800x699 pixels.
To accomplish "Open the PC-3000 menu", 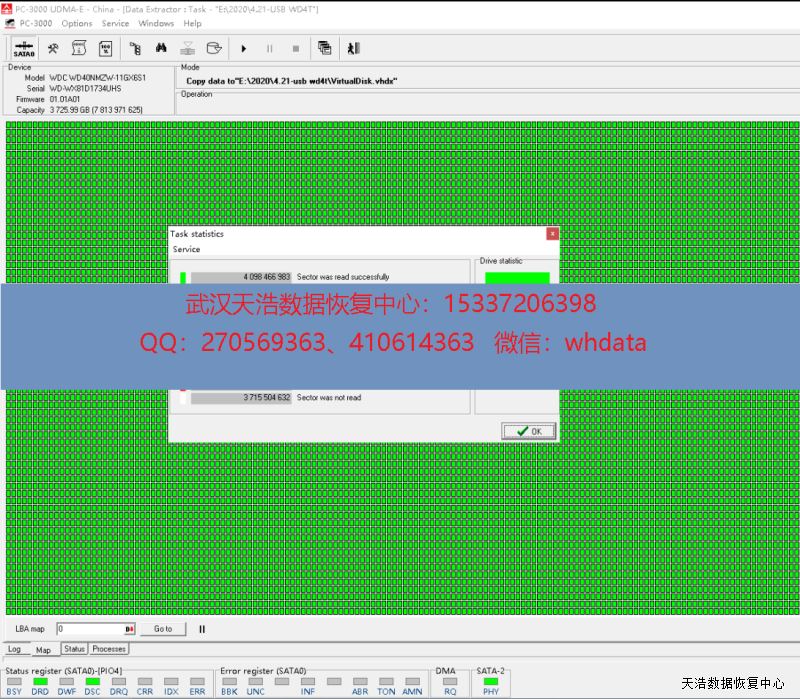I will click(35, 23).
